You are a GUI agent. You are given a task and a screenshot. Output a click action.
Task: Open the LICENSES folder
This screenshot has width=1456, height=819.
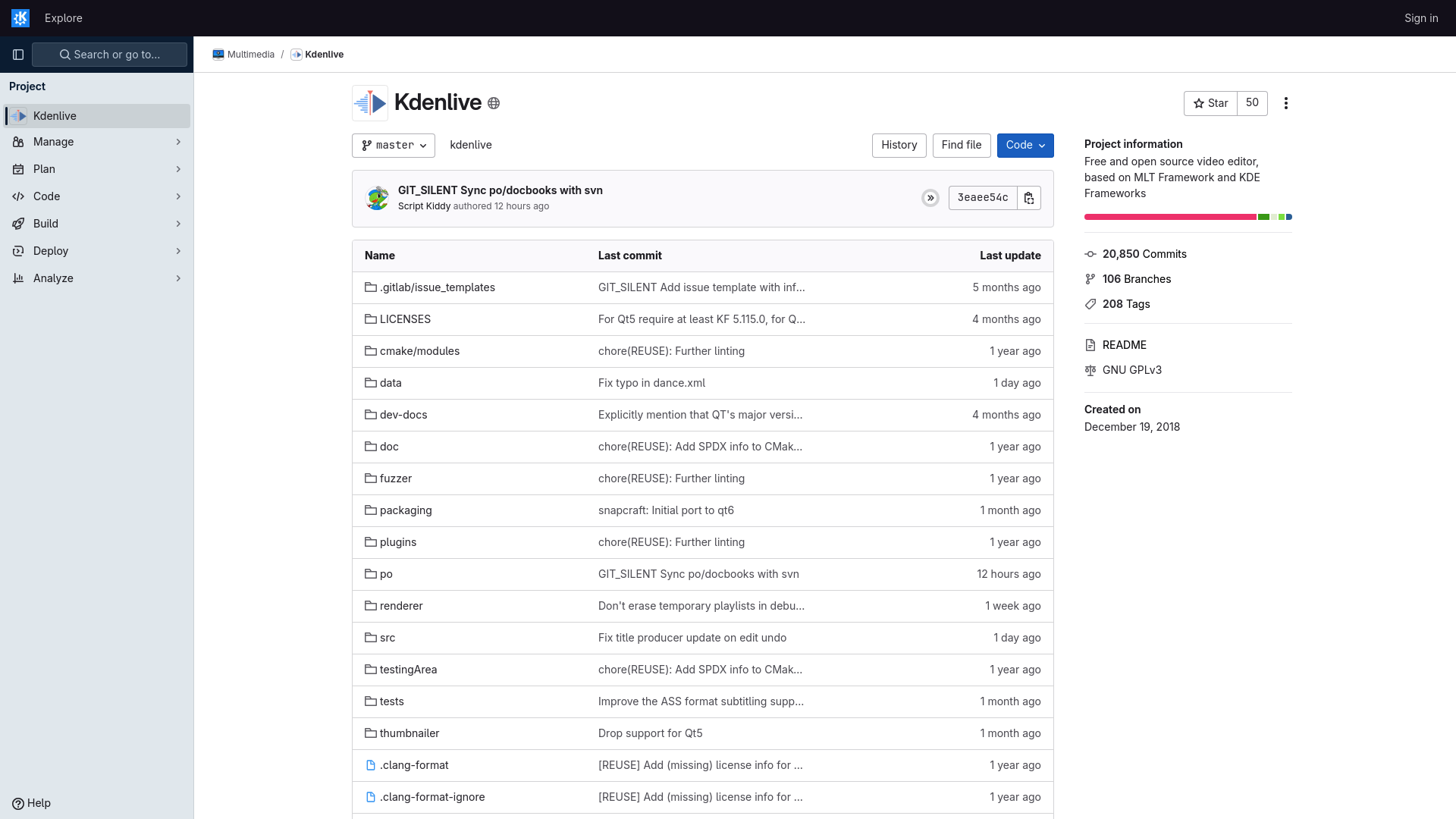[405, 319]
